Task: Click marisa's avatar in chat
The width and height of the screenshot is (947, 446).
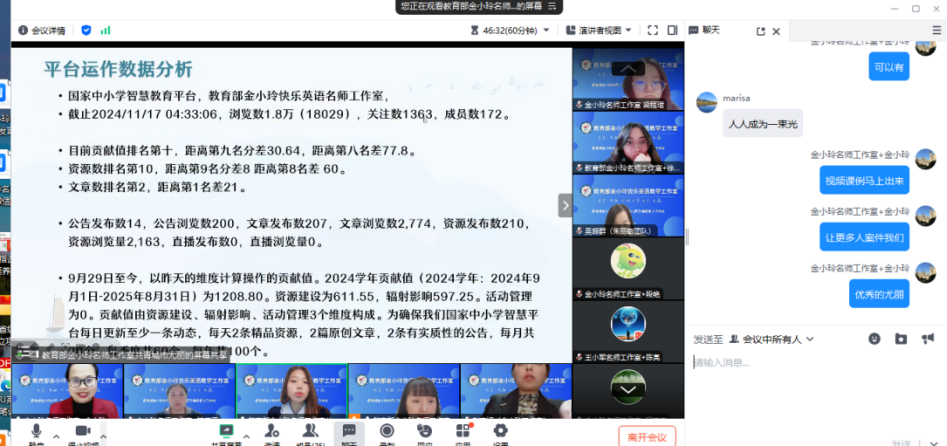Action: [x=707, y=102]
